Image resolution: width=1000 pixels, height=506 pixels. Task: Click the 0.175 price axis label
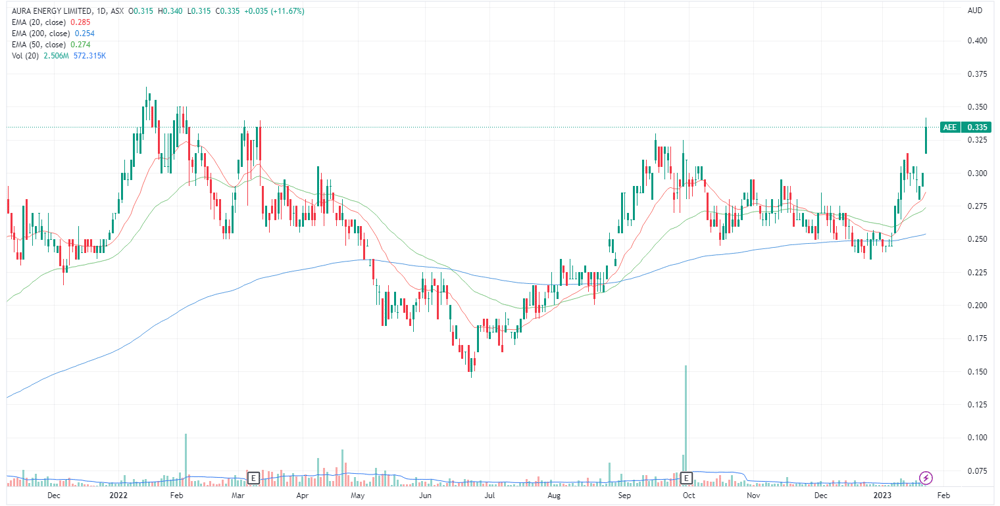(x=976, y=338)
